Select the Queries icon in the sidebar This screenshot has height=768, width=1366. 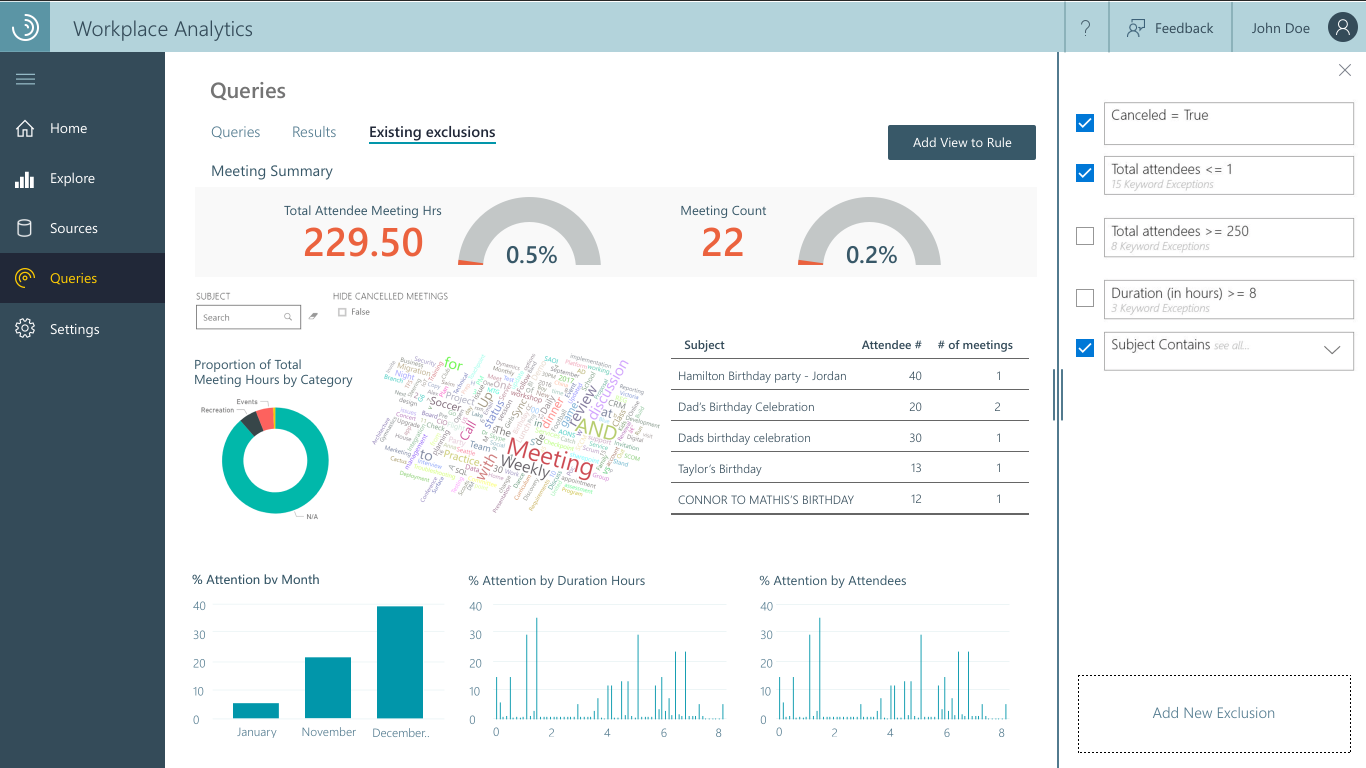coord(24,278)
